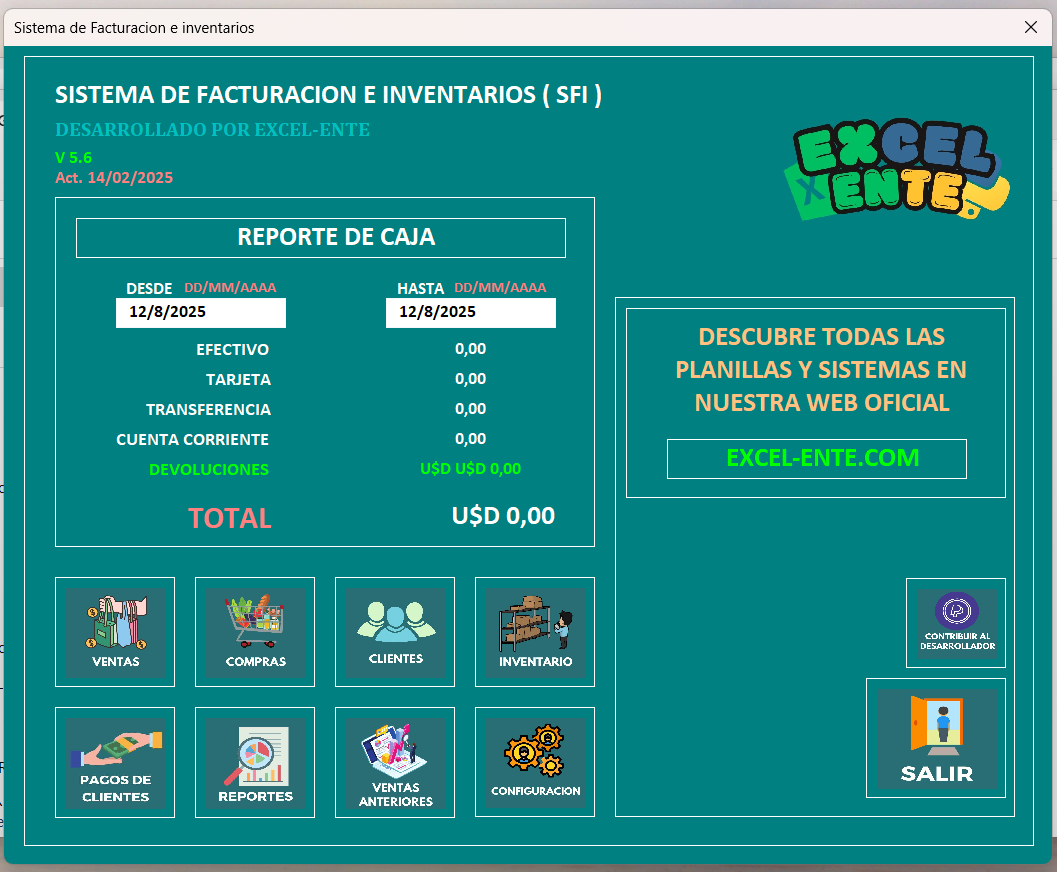Close the Sistema de Facturacion window
The image size is (1057, 872).
coord(1031,27)
